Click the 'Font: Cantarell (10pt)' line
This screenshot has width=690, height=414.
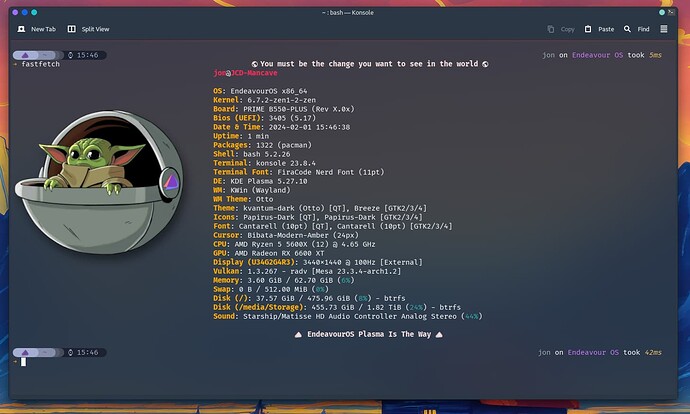click(x=333, y=226)
